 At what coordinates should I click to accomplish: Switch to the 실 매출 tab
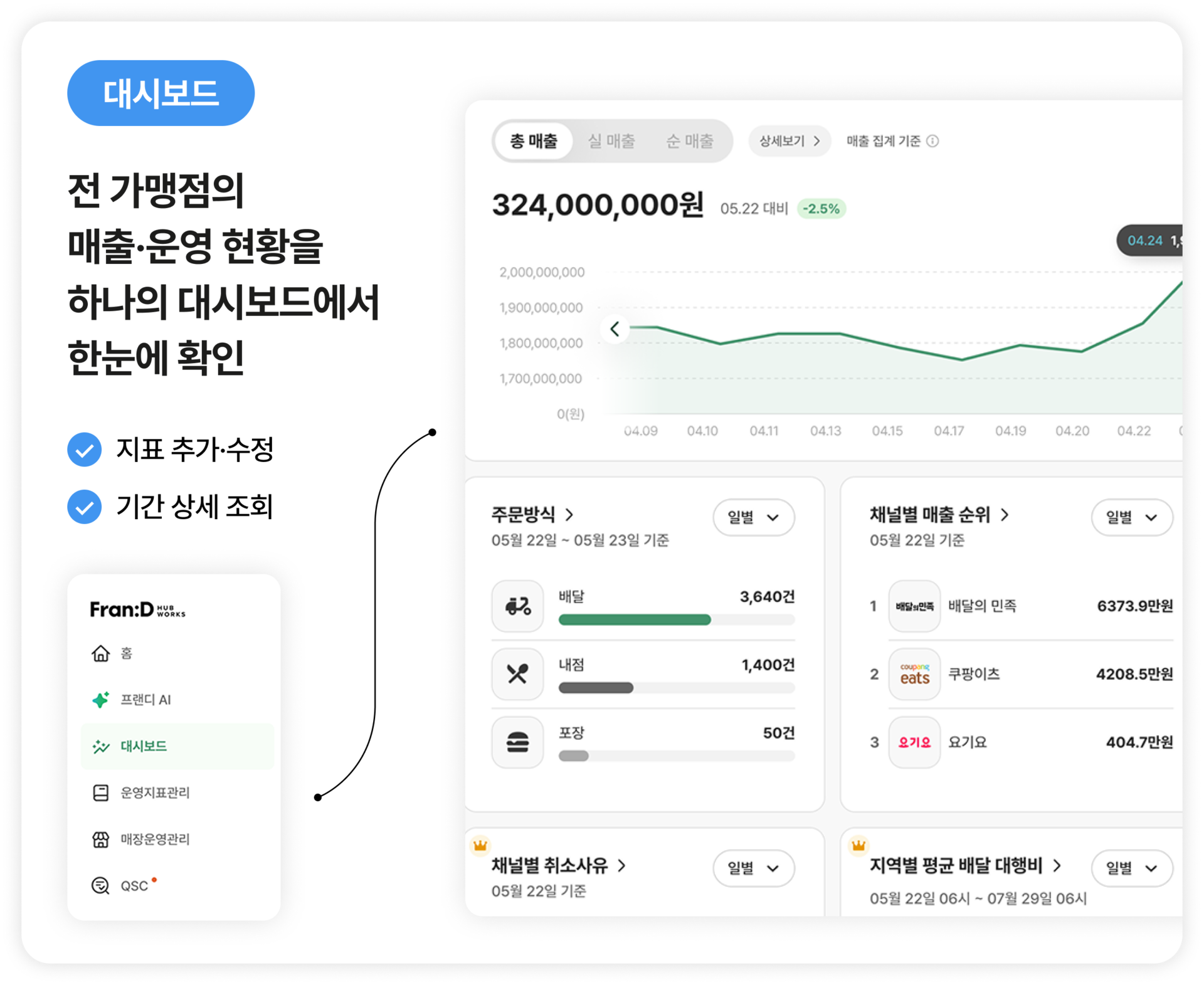click(x=611, y=141)
